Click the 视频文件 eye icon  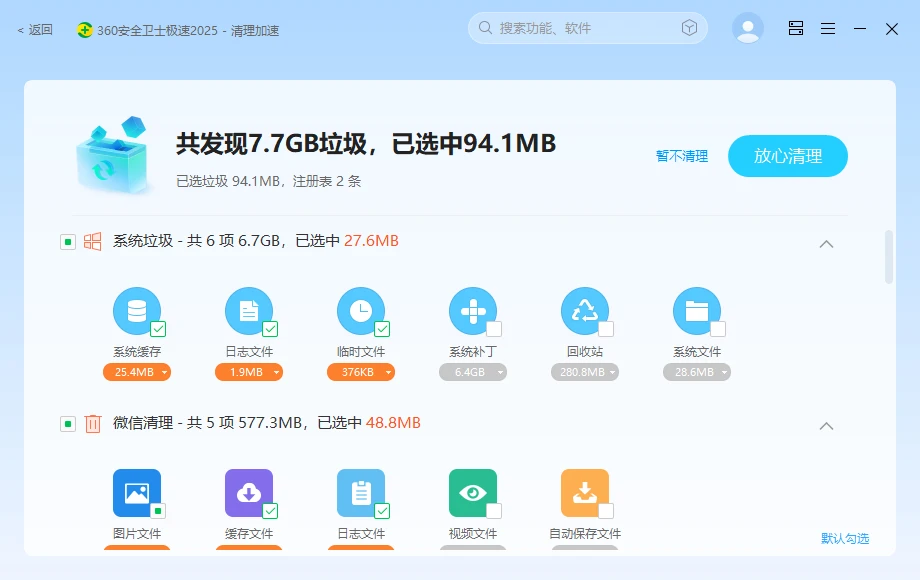pyautogui.click(x=473, y=493)
